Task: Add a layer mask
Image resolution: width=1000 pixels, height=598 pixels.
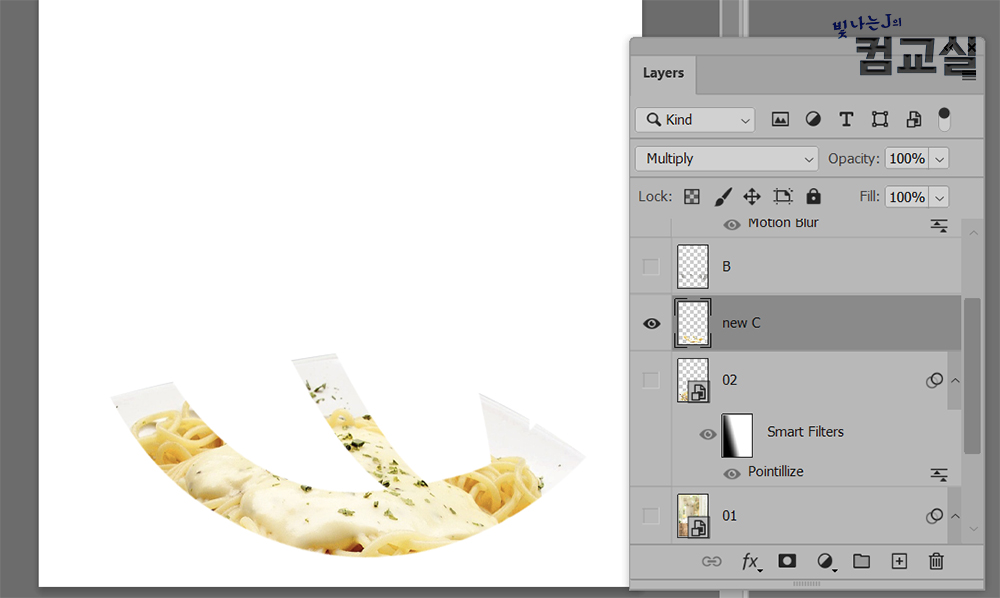Action: coord(787,561)
